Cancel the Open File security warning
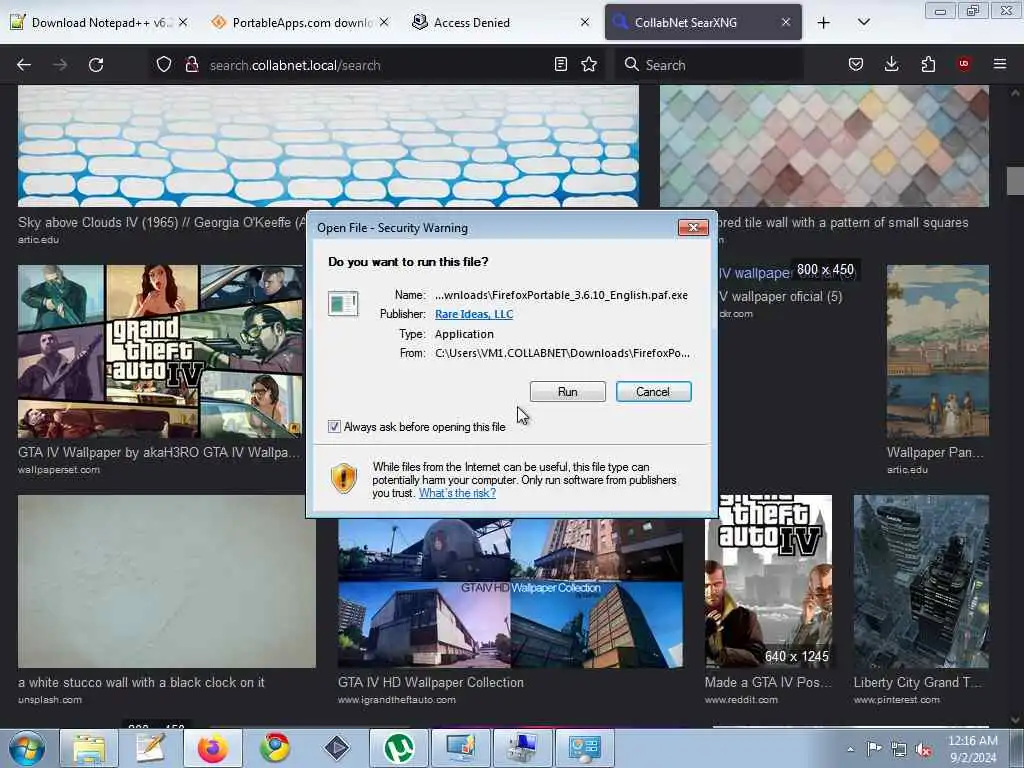The image size is (1024, 768). pyautogui.click(x=653, y=392)
